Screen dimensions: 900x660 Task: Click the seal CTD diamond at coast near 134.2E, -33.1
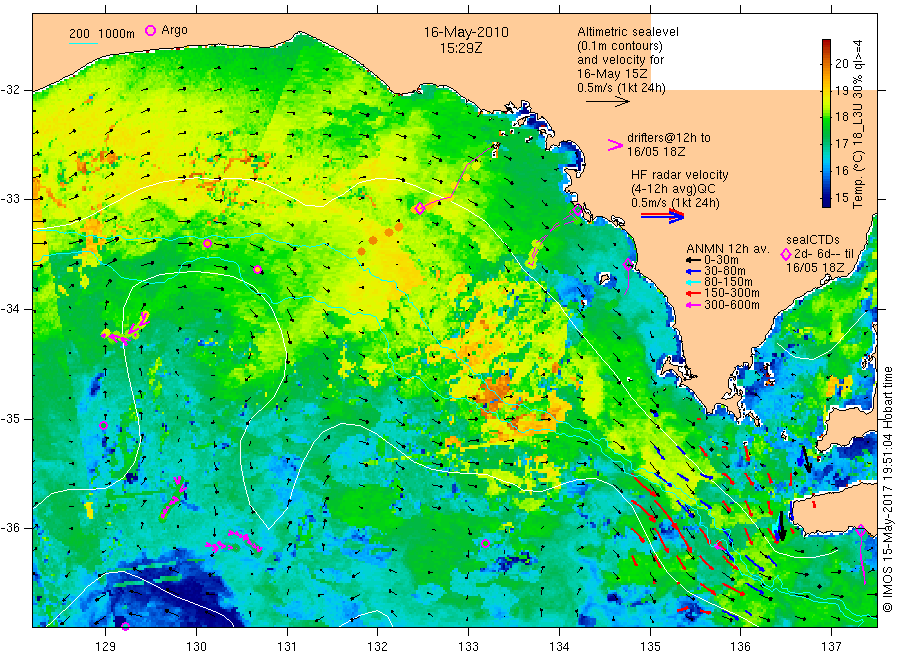pos(577,211)
